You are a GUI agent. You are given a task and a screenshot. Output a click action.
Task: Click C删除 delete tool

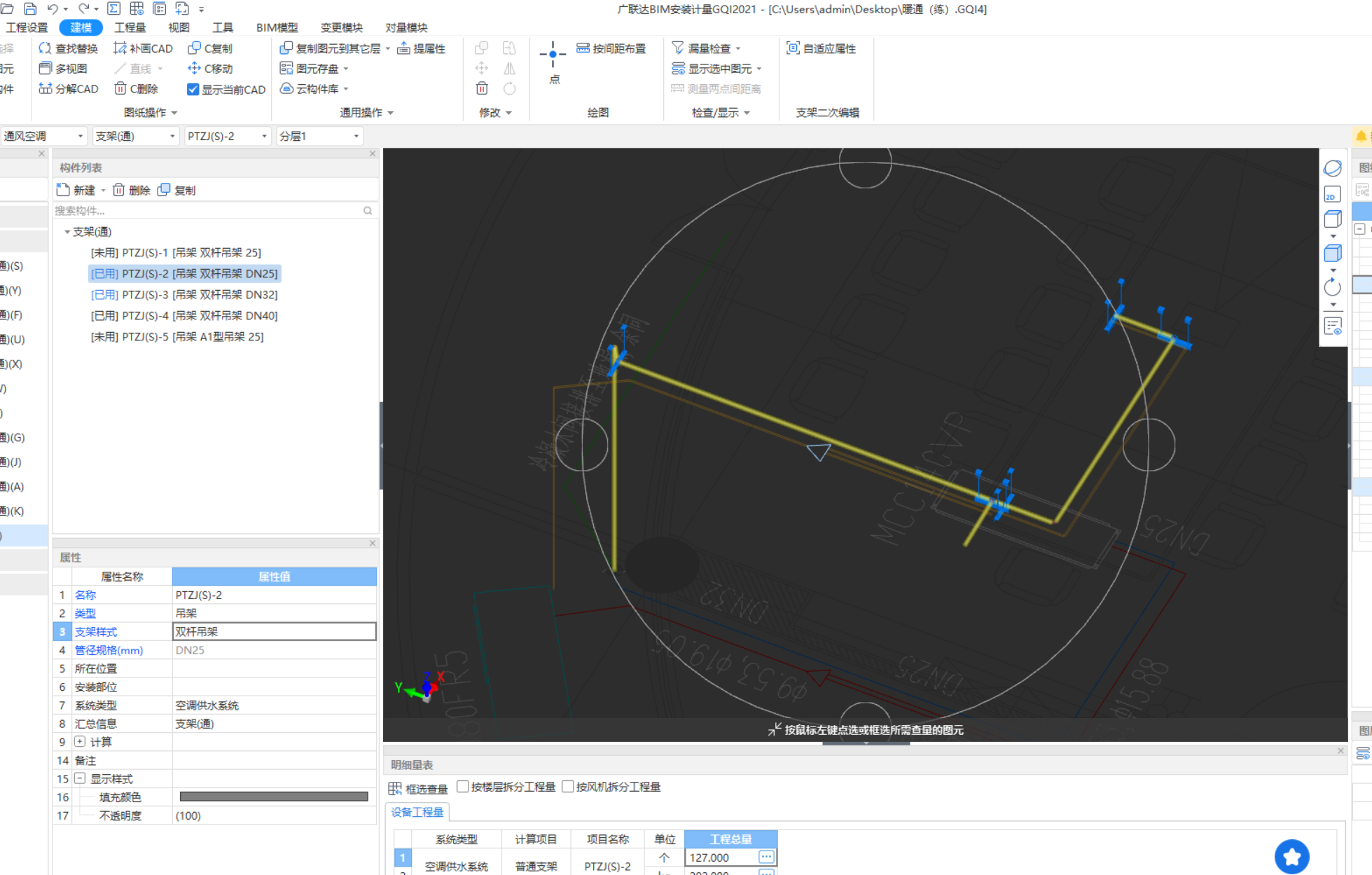click(137, 89)
